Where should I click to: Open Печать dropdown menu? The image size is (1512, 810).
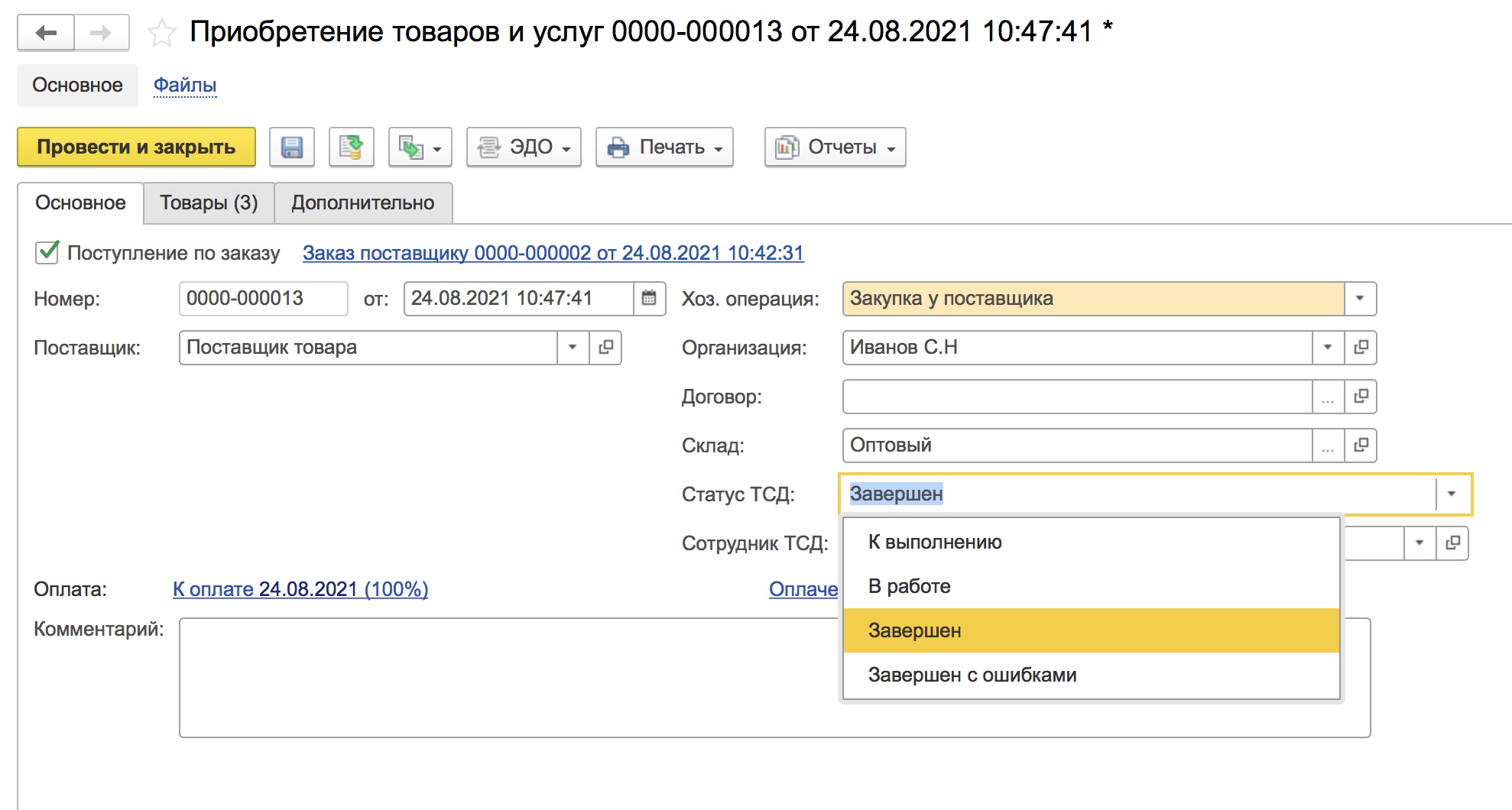pyautogui.click(x=664, y=147)
